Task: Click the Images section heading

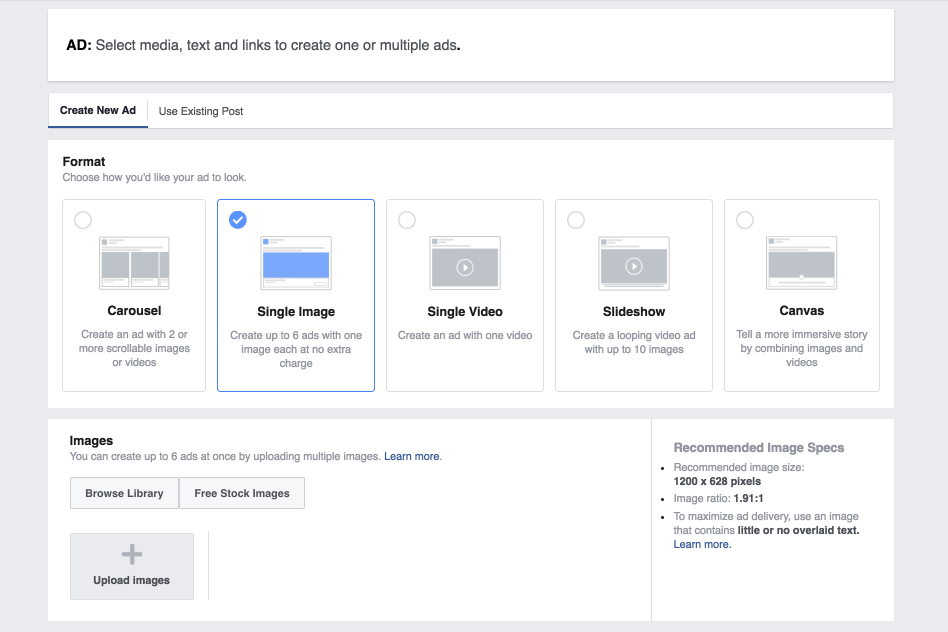Action: pos(91,440)
